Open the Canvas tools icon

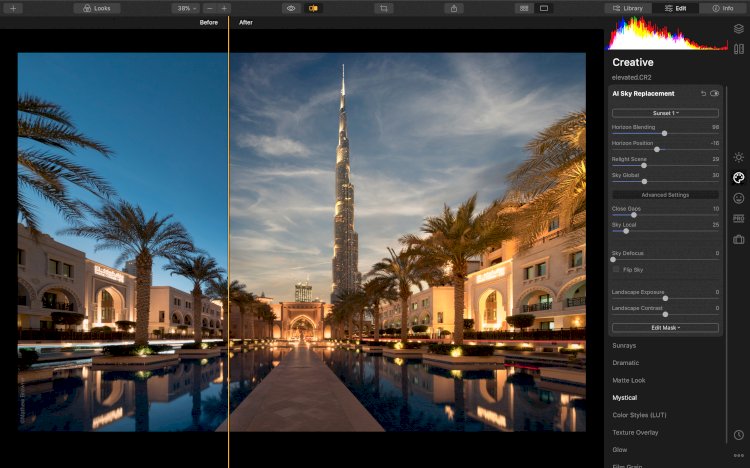point(739,49)
